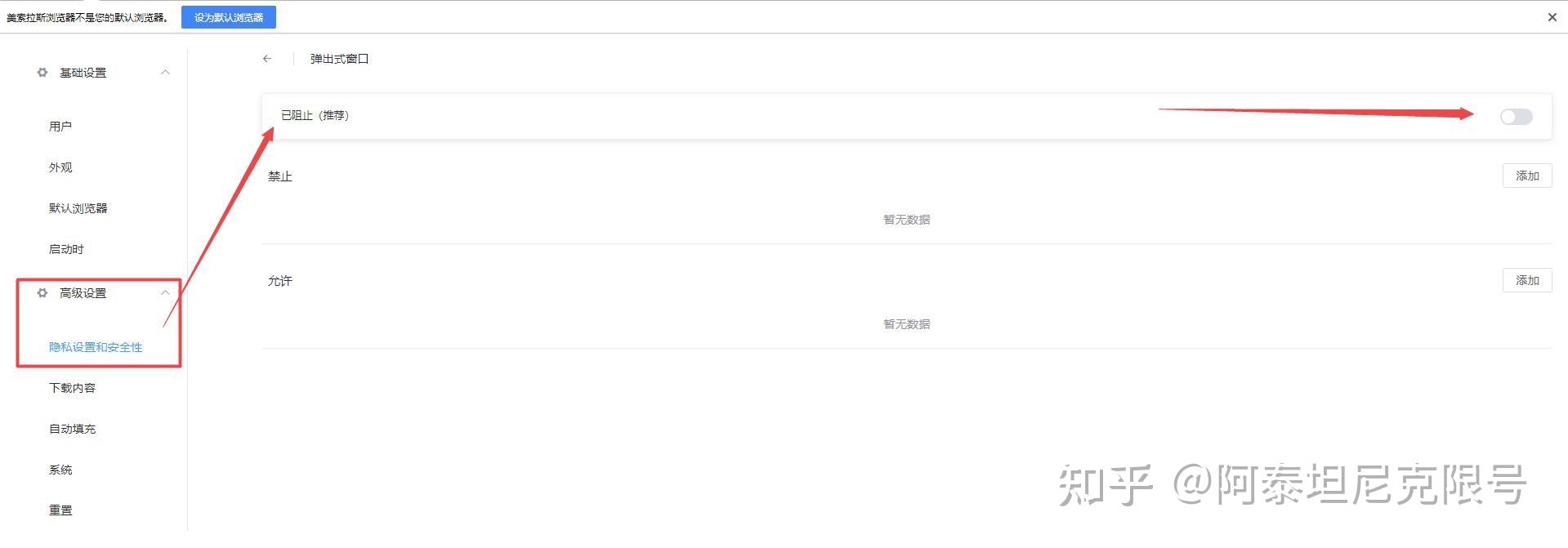Collapse the 高级设置 section chevron
The height and width of the screenshot is (548, 1568).
pos(165,293)
